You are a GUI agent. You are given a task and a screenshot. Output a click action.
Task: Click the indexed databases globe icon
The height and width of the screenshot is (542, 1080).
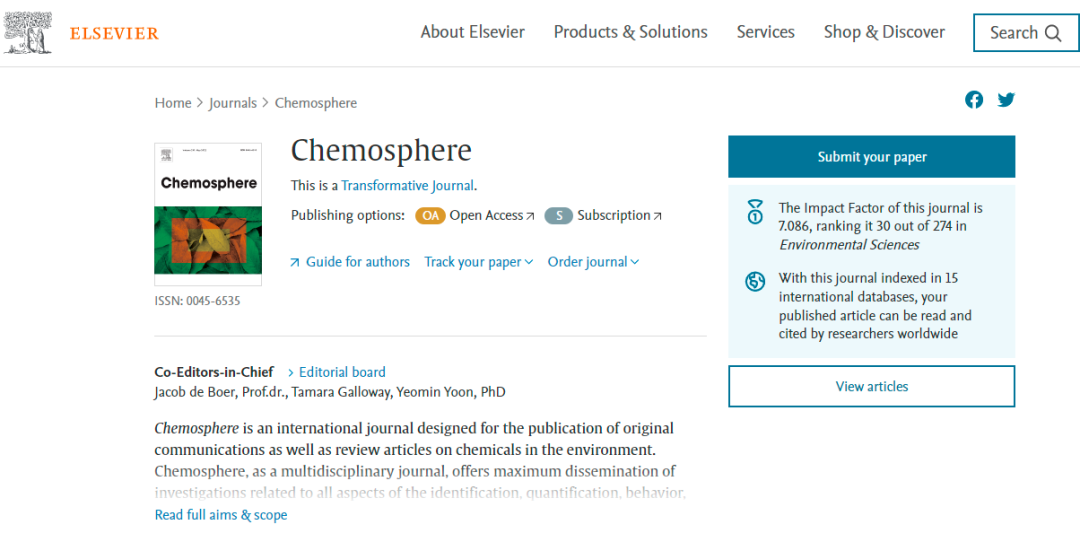tap(755, 282)
